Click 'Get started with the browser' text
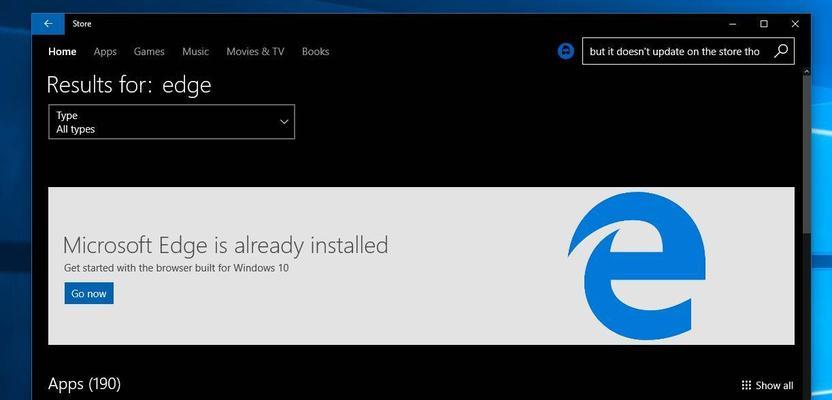 176,268
